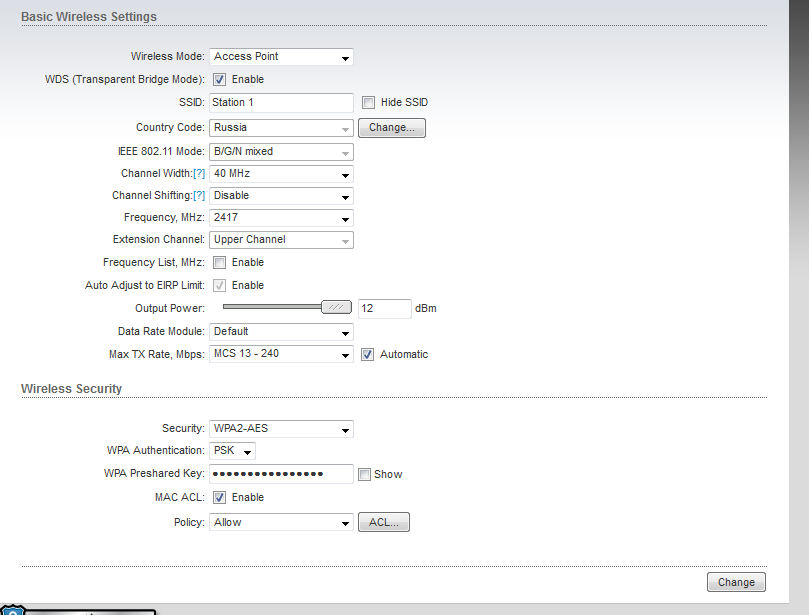Toggle Automatic Max TX Rate checkbox
This screenshot has height=615, width=809.
pos(368,354)
